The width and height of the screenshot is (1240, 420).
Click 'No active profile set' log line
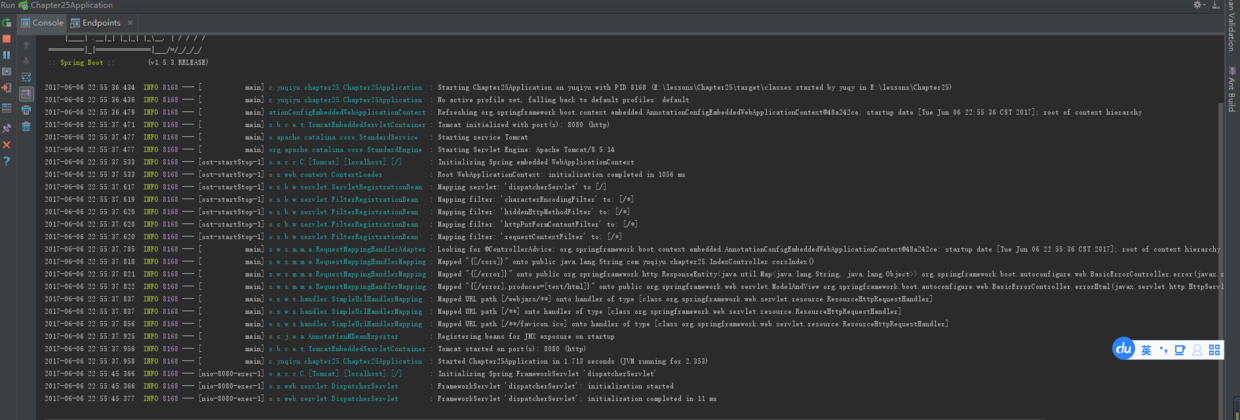pos(563,100)
